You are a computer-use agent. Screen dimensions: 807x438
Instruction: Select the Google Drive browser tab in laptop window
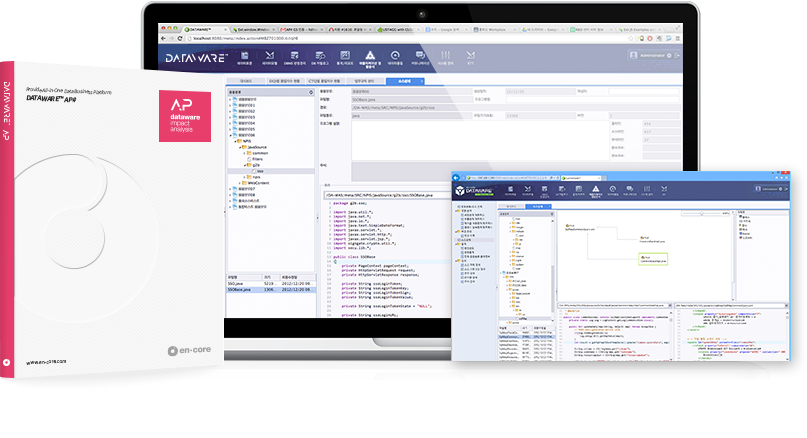click(541, 29)
